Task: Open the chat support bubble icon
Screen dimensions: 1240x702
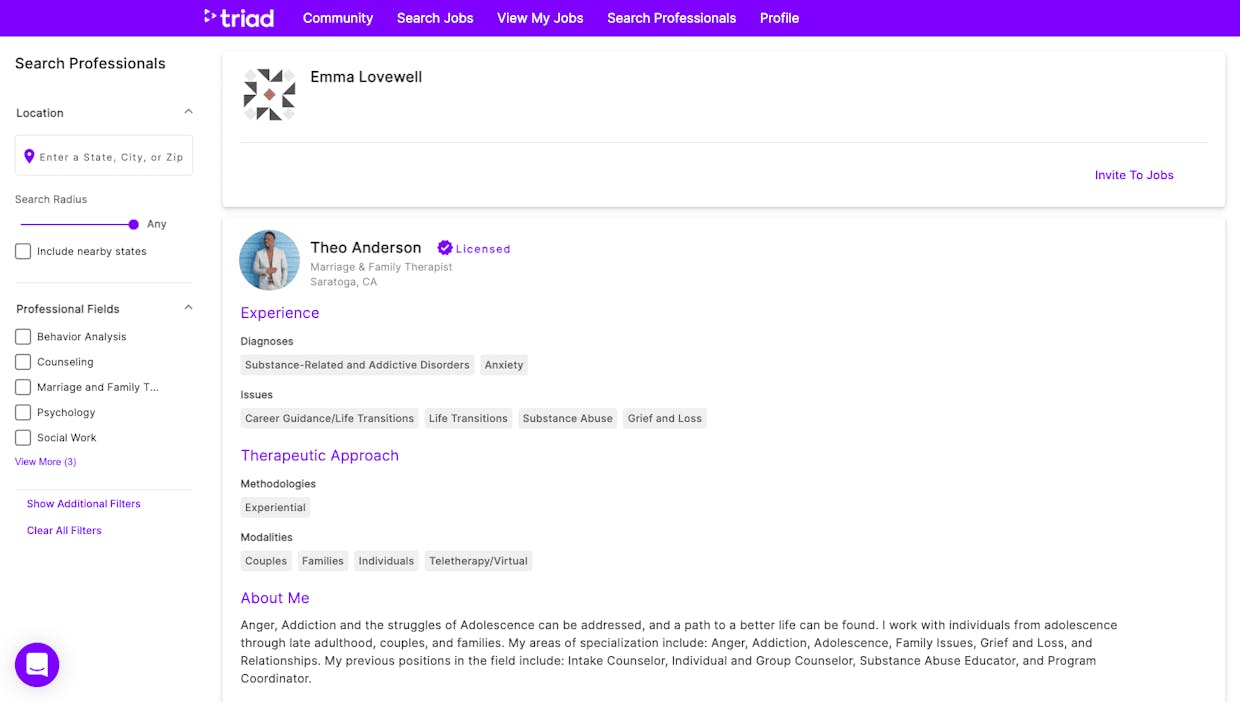Action: pyautogui.click(x=37, y=665)
